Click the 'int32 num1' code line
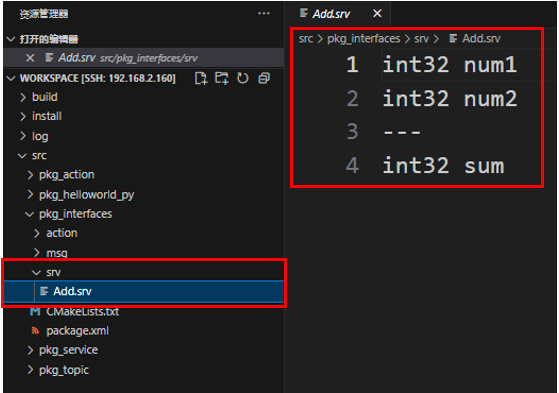The image size is (559, 393). coord(449,65)
